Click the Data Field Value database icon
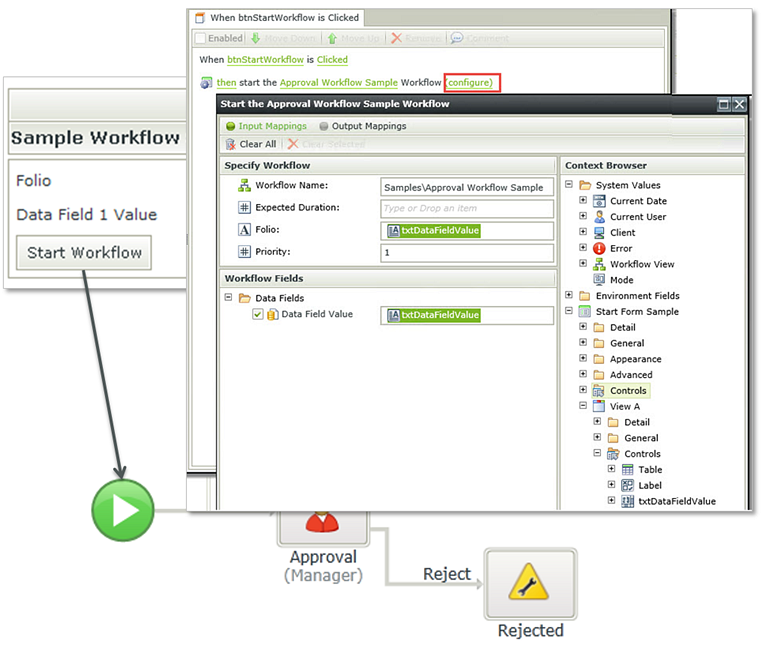 273,314
